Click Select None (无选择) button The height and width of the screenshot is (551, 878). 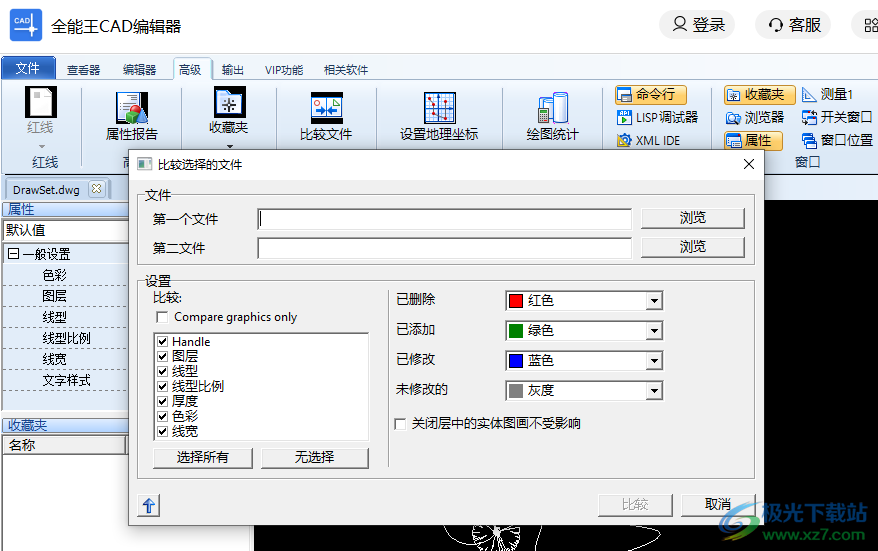coord(315,457)
